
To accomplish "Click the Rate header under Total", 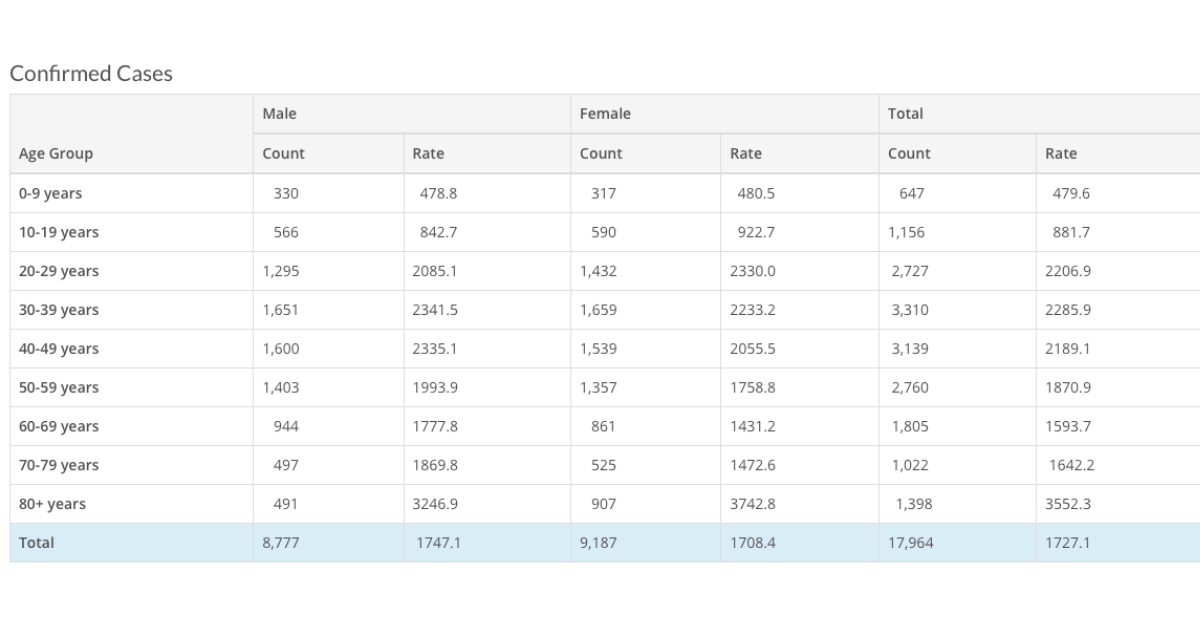I will pos(1061,154).
